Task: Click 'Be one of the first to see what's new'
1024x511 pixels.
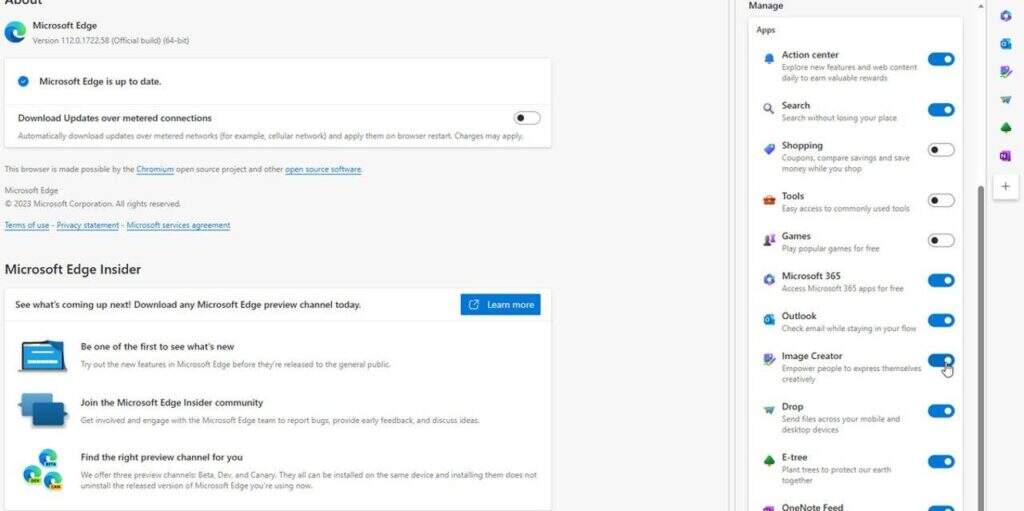Action: coord(157,347)
